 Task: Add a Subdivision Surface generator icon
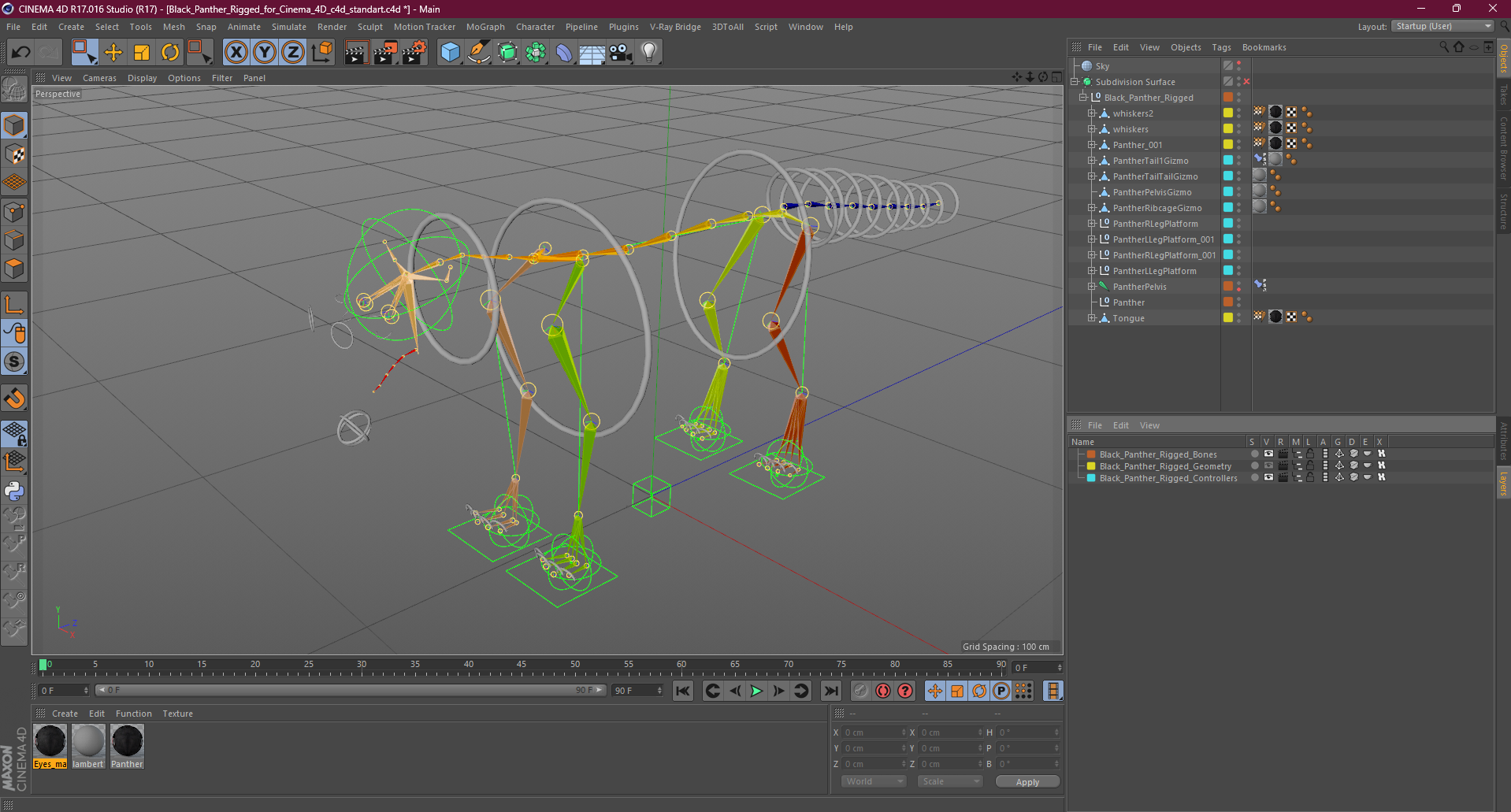pos(507,53)
